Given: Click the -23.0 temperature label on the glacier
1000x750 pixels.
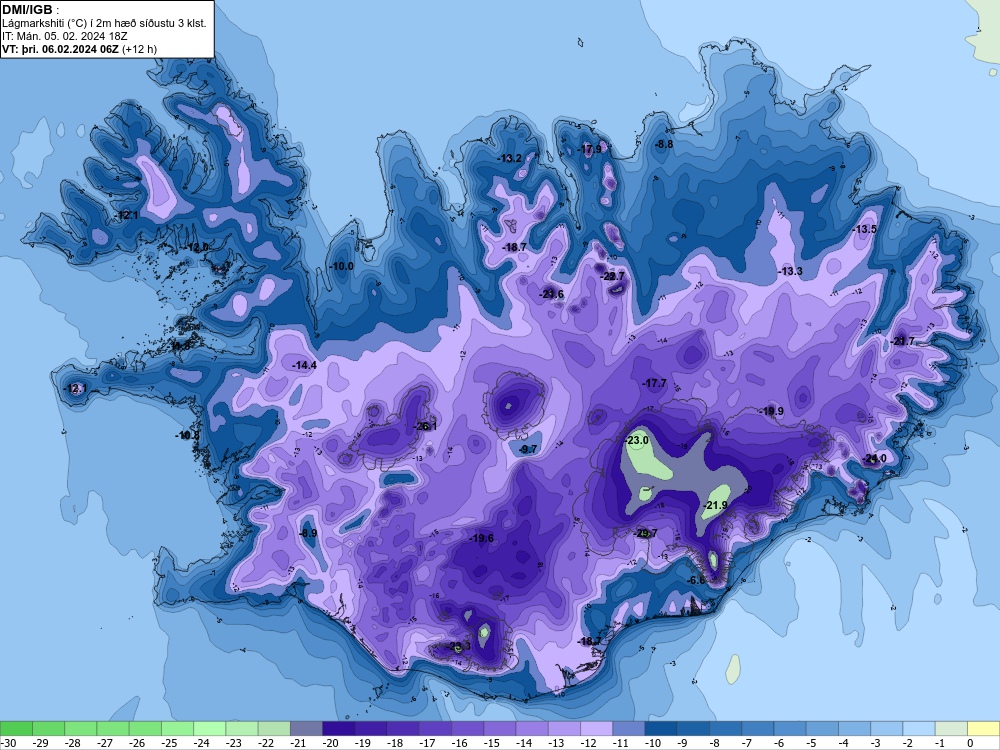Looking at the screenshot, I should [x=638, y=440].
